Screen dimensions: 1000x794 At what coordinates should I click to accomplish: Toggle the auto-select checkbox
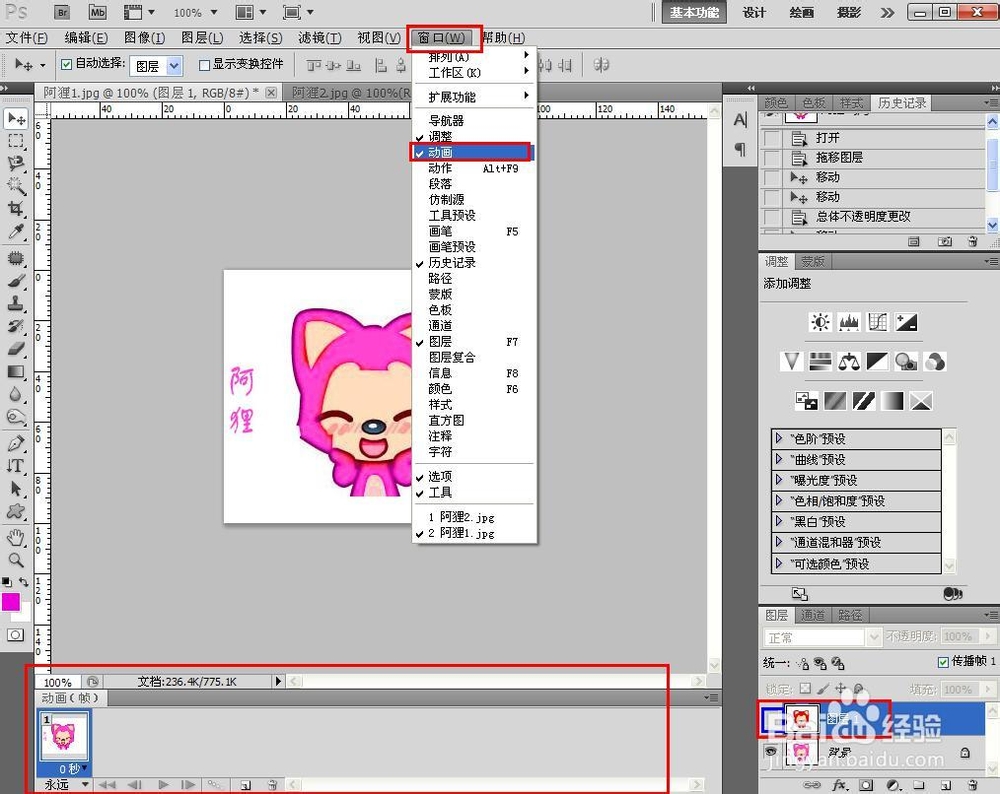(66, 64)
